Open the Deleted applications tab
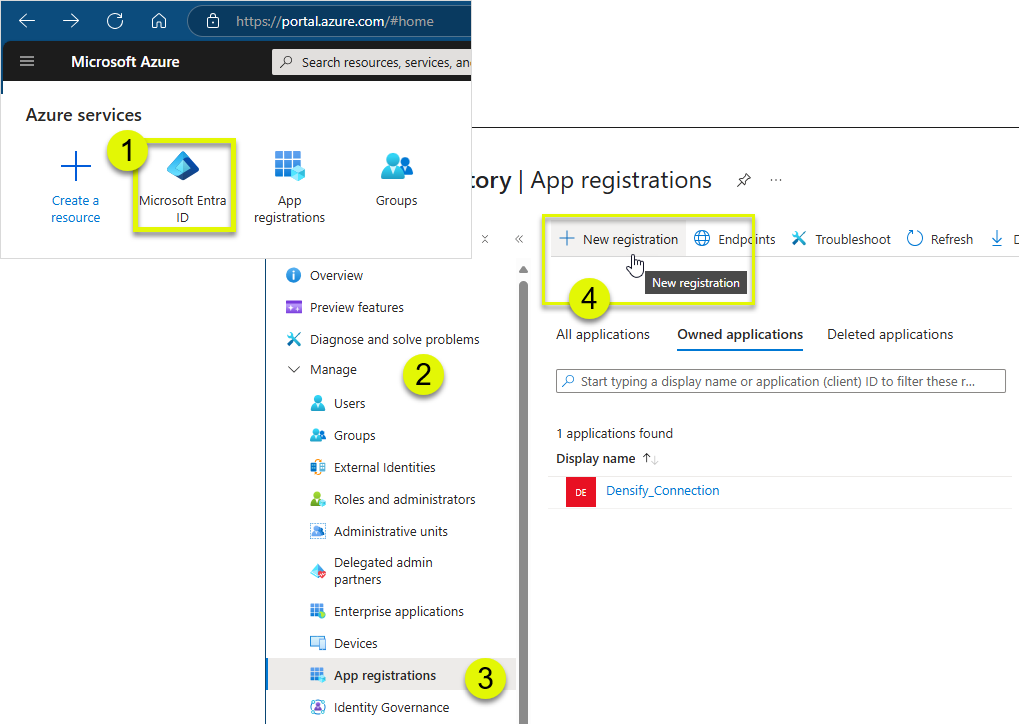Viewport: 1019px width, 724px height. point(890,334)
